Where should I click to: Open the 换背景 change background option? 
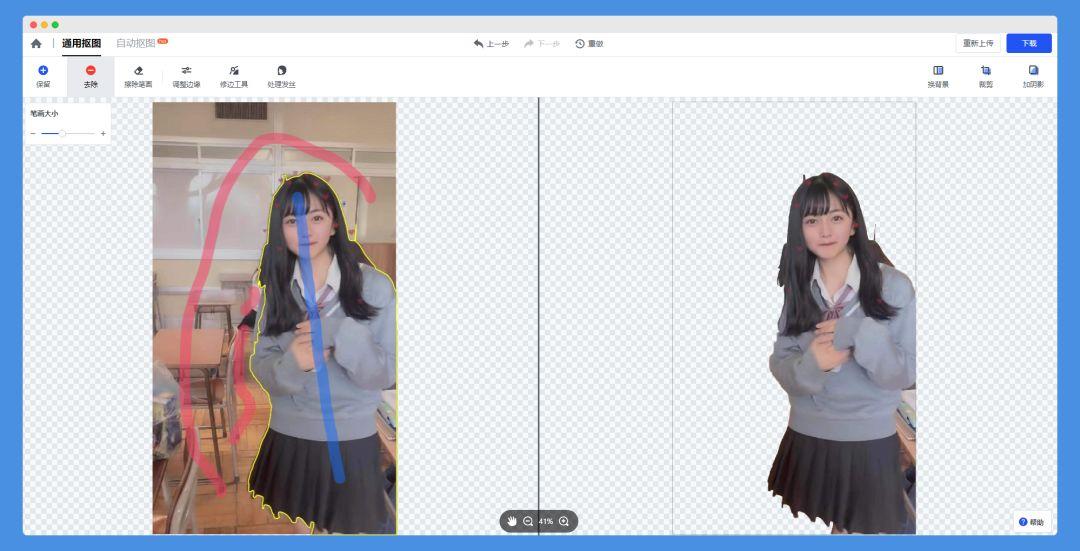[938, 76]
